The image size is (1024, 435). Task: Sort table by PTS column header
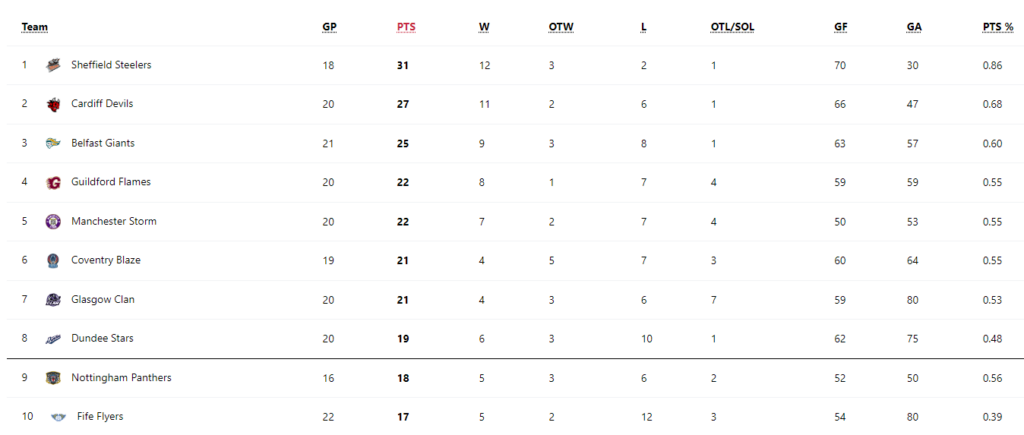(x=406, y=27)
